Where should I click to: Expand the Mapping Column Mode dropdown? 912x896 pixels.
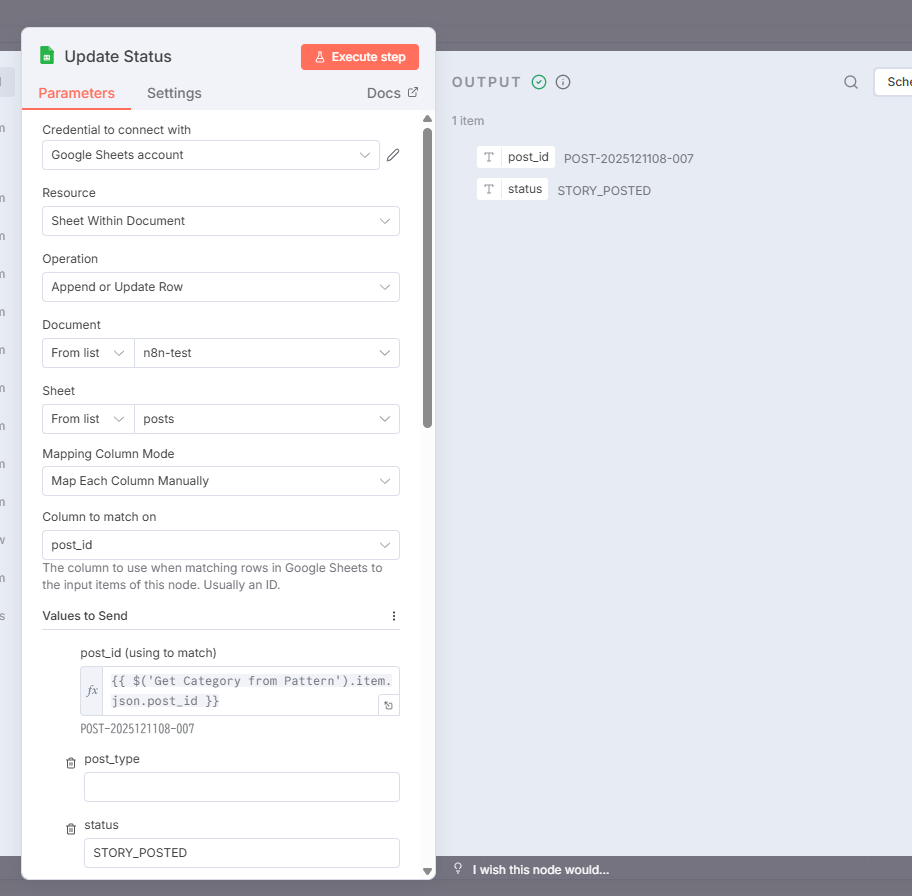(x=220, y=481)
